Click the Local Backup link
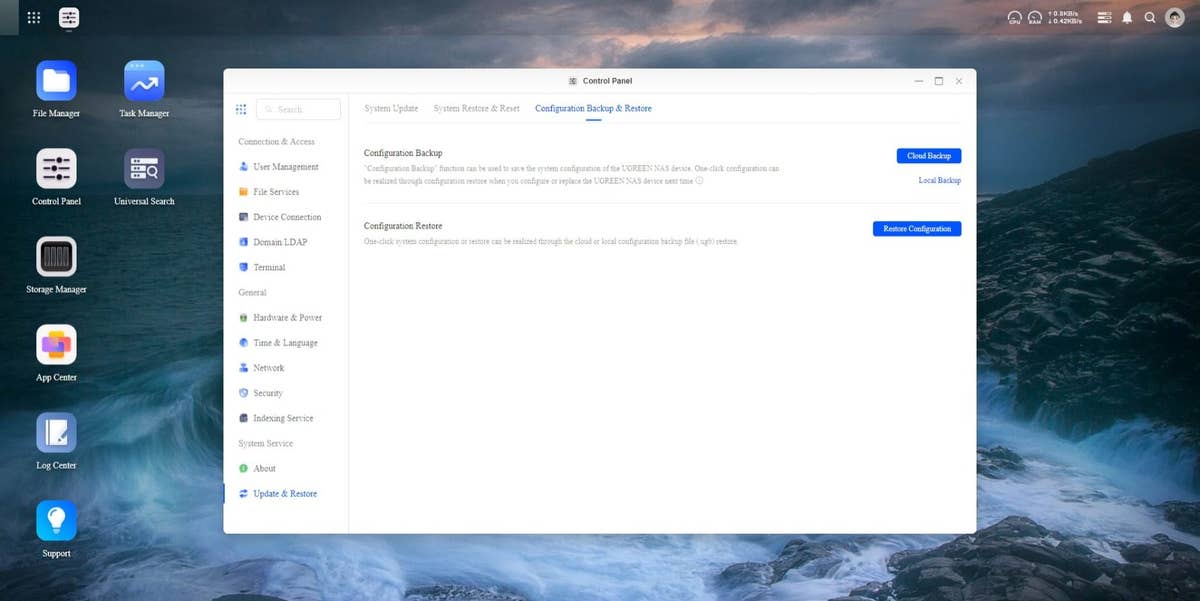This screenshot has height=601, width=1200. [939, 181]
